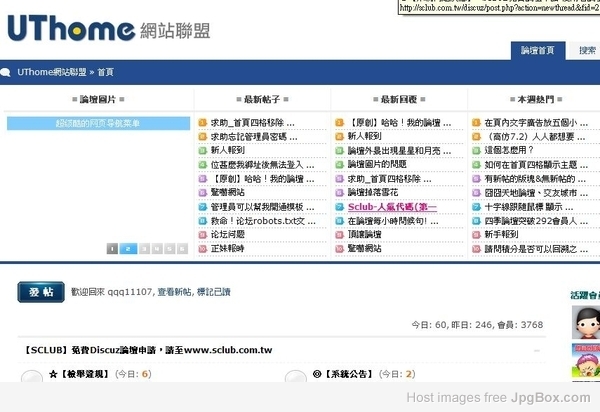
Task: Click rank 1 icon in 最新帖子 list
Action: [x=202, y=123]
